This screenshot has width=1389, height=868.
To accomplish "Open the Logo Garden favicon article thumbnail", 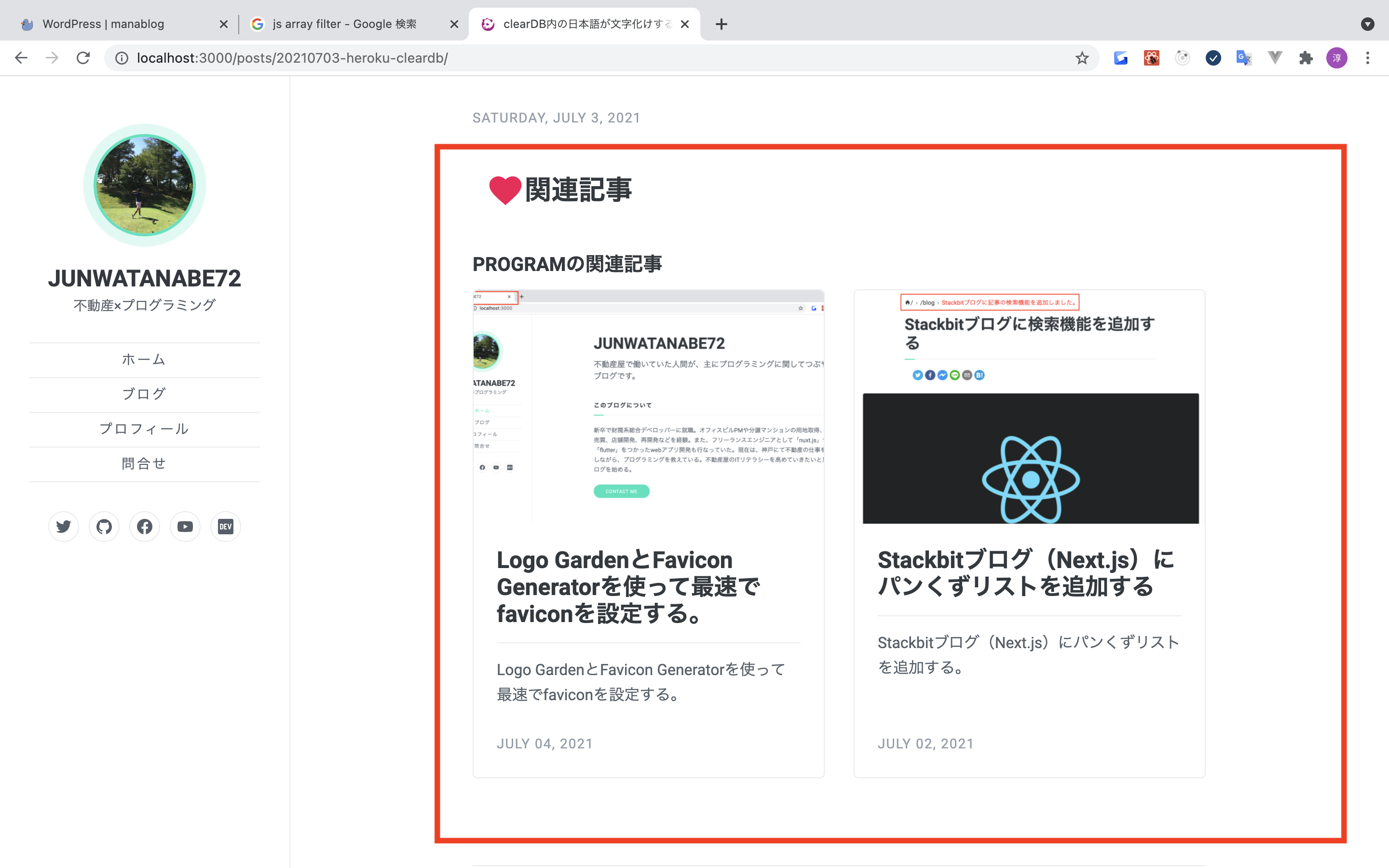I will (x=648, y=407).
